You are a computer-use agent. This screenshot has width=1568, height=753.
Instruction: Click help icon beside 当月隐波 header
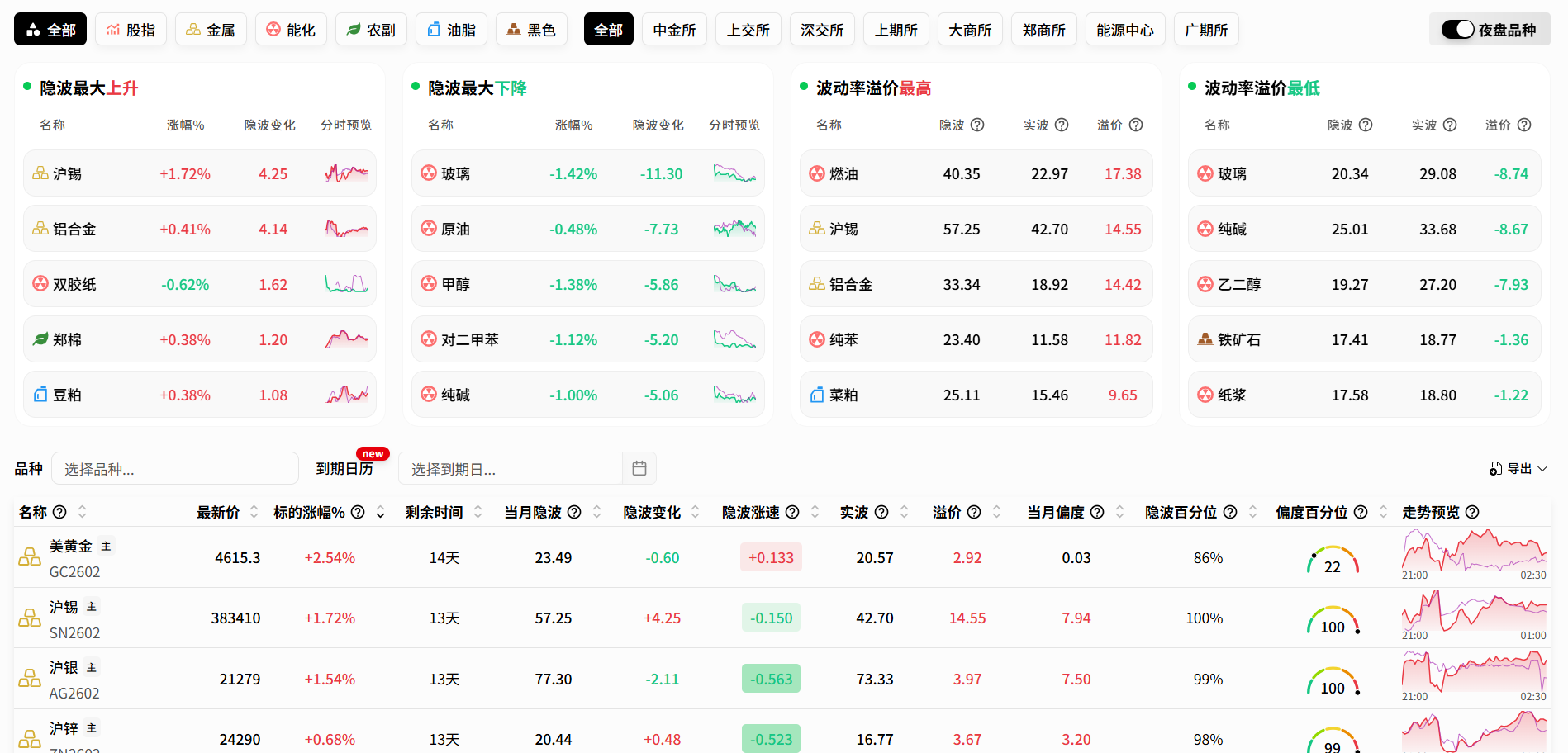574,512
